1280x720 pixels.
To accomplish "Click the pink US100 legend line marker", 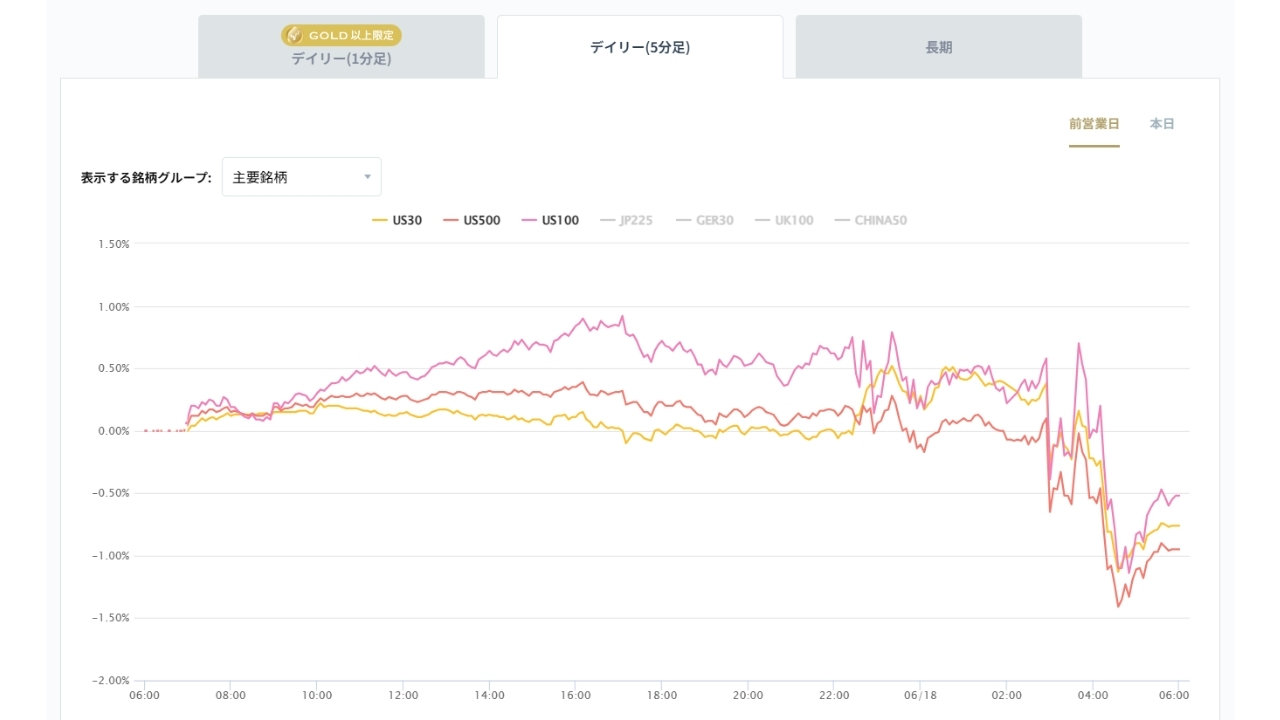I will tap(529, 220).
